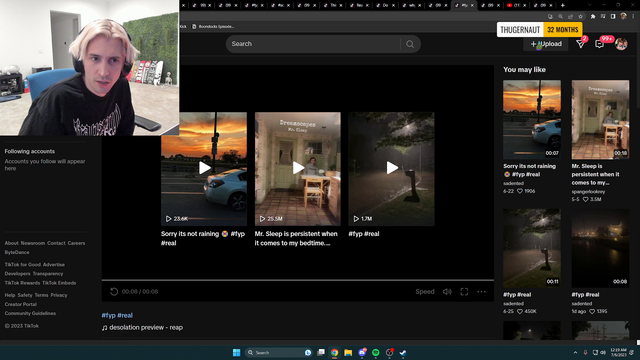Open the Contact footer link
The height and width of the screenshot is (360, 640).
point(56,243)
